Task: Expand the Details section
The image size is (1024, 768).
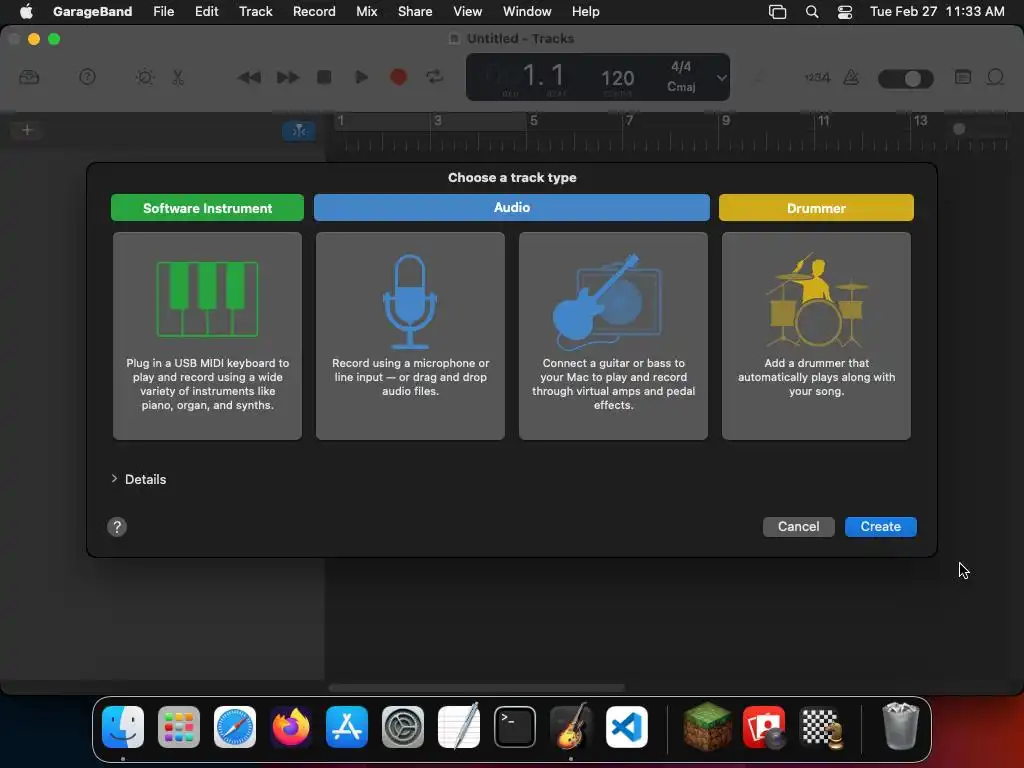Action: pyautogui.click(x=114, y=479)
